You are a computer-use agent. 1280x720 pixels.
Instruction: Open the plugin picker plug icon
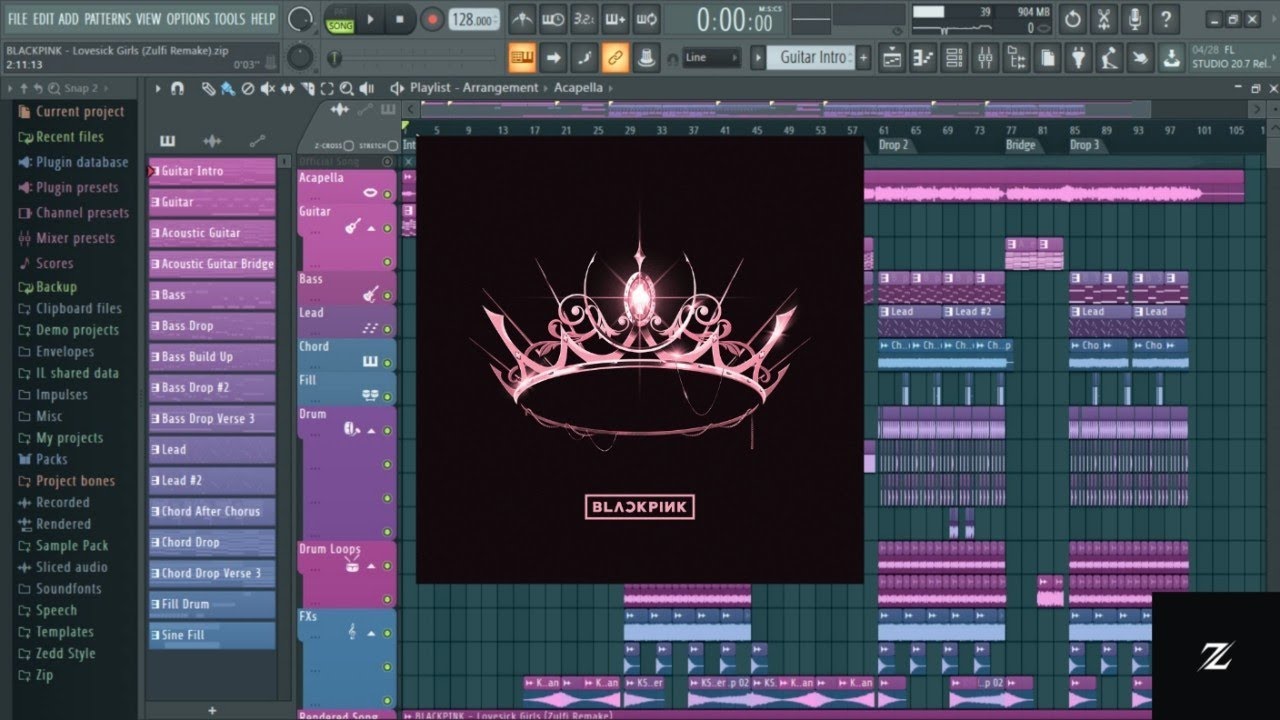pos(1078,58)
